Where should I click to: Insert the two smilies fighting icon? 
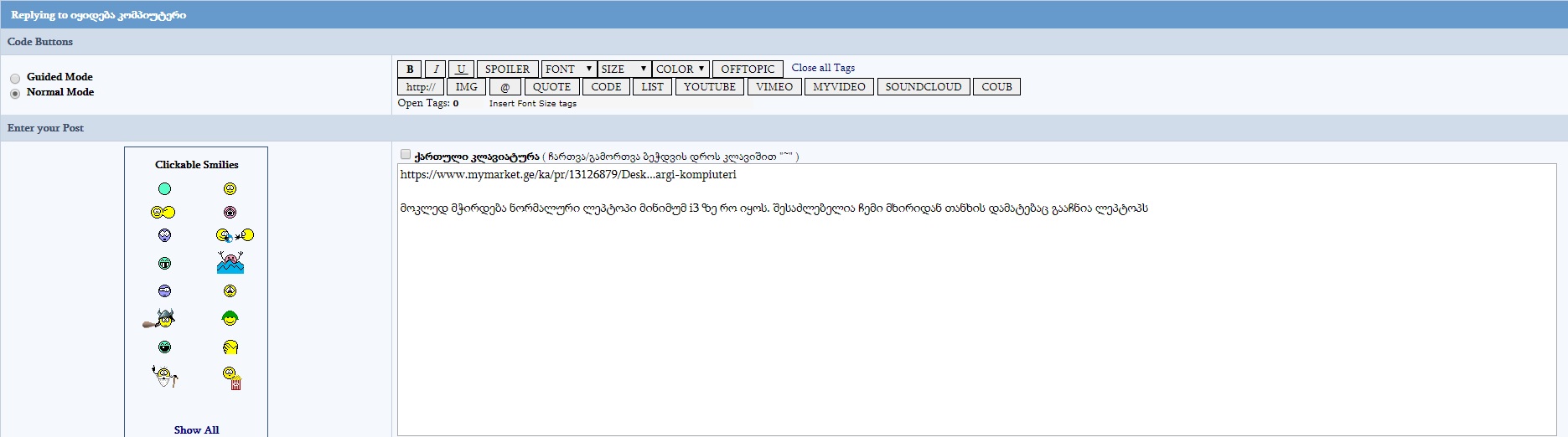click(x=235, y=236)
